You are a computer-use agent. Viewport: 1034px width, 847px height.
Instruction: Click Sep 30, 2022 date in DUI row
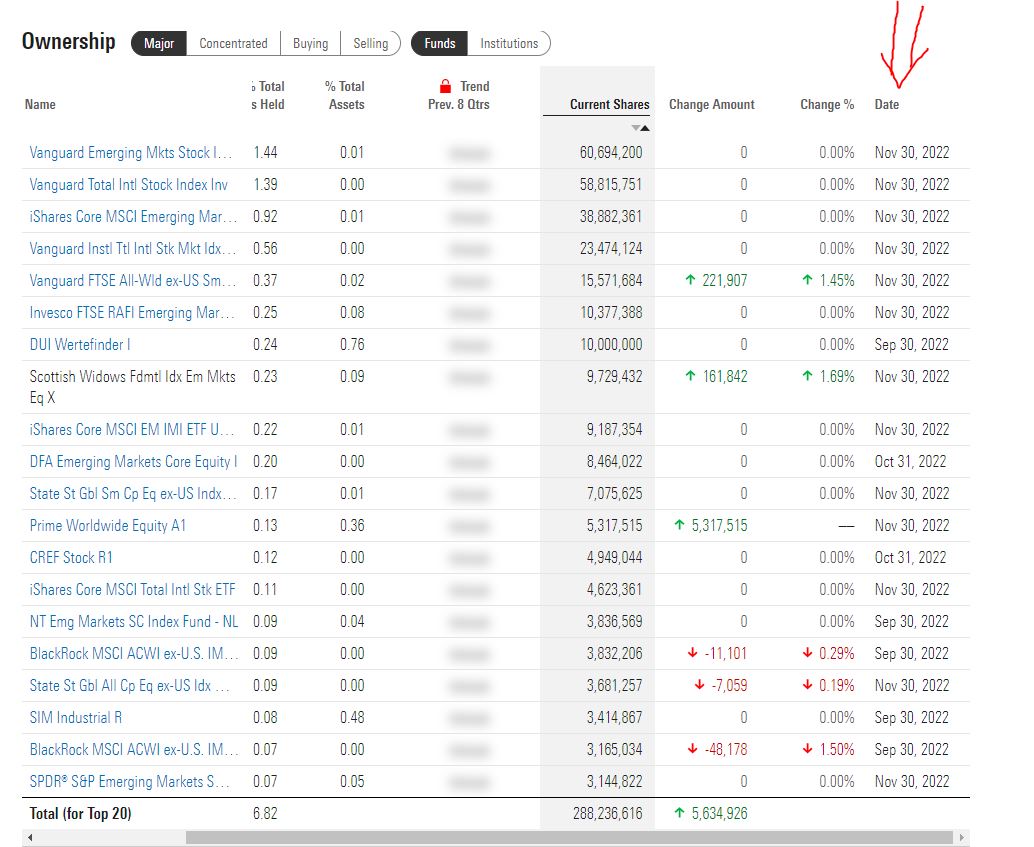click(911, 345)
